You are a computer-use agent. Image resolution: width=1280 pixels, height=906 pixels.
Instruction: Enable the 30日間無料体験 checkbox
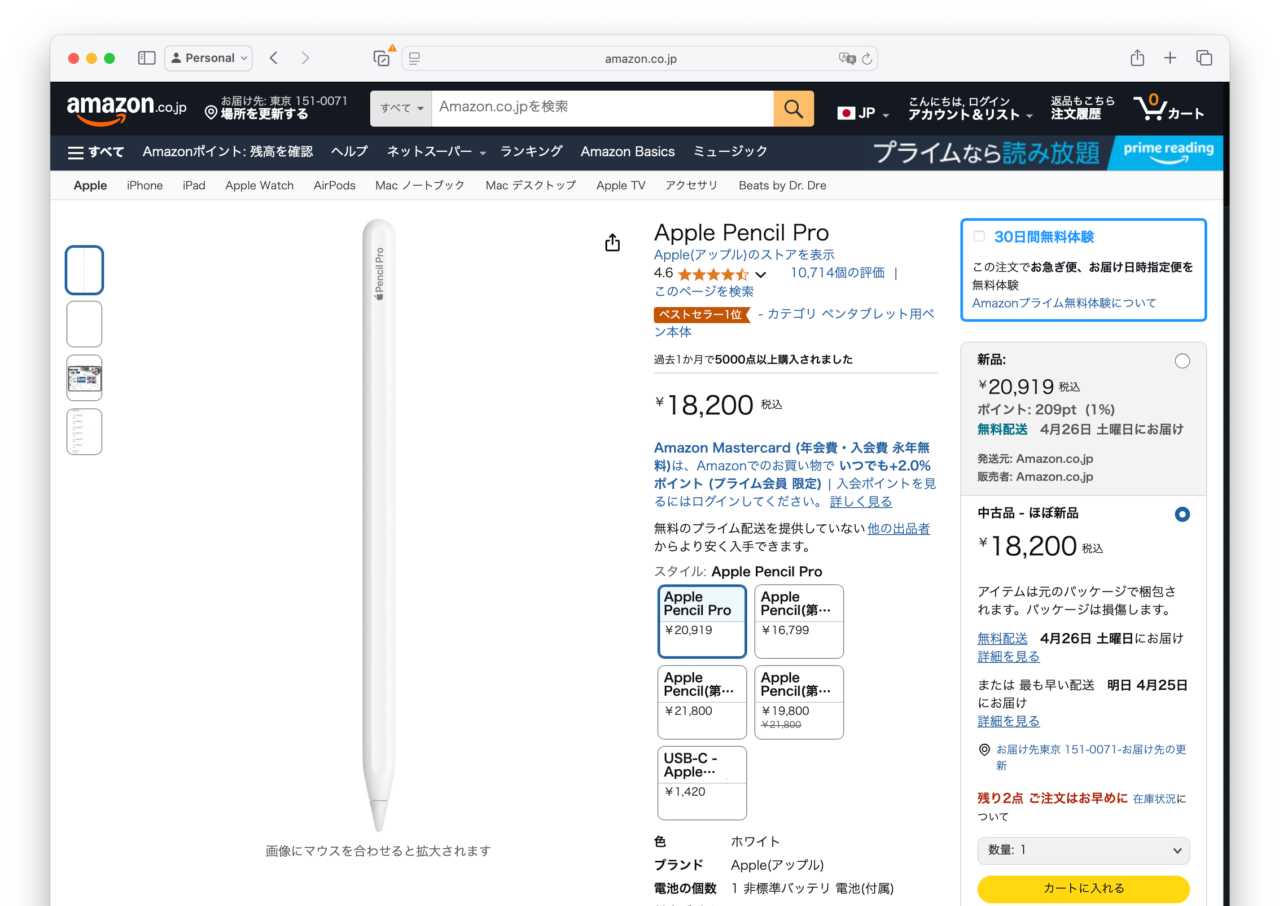pyautogui.click(x=980, y=237)
